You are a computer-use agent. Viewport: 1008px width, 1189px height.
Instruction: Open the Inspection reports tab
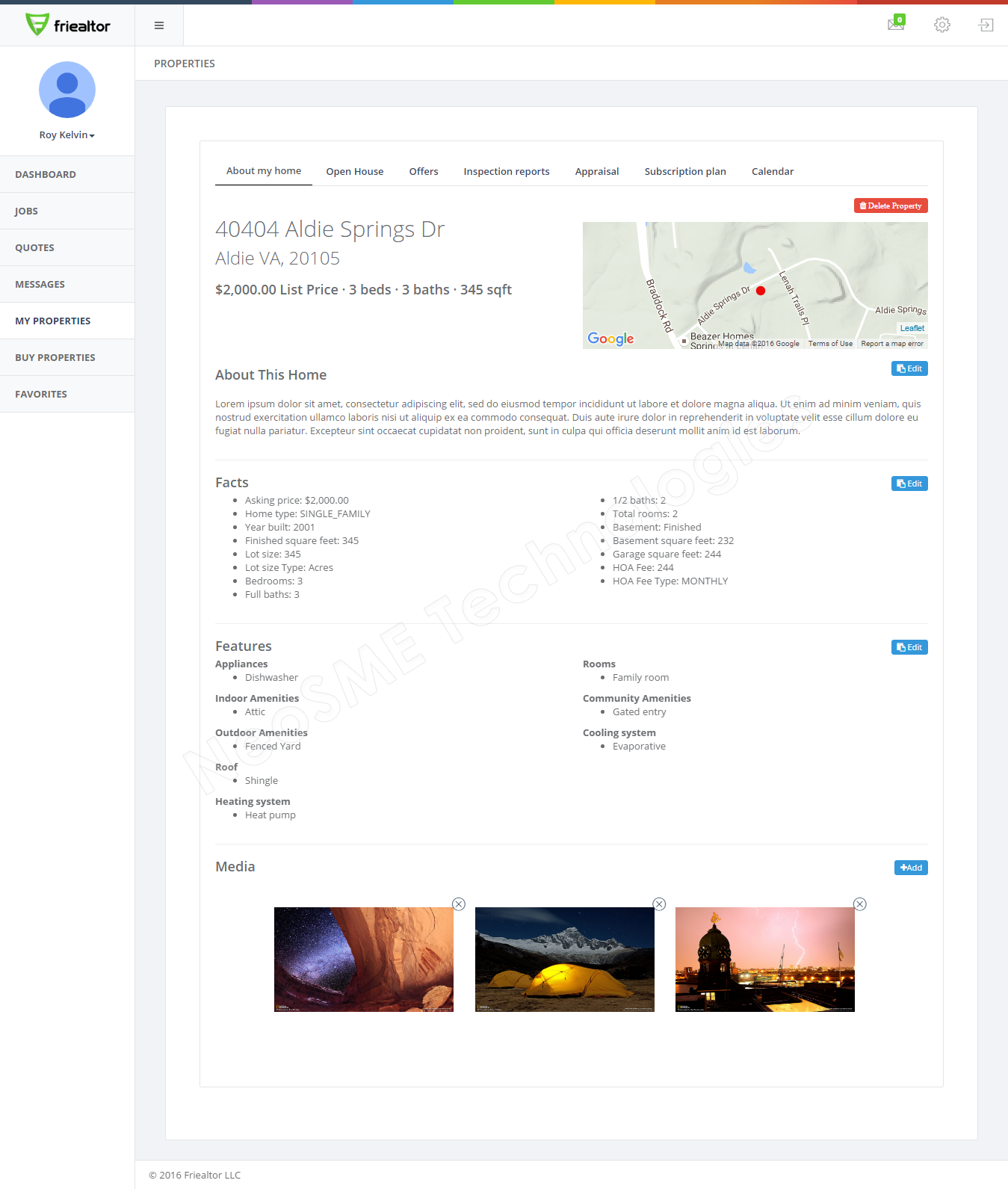(x=506, y=172)
